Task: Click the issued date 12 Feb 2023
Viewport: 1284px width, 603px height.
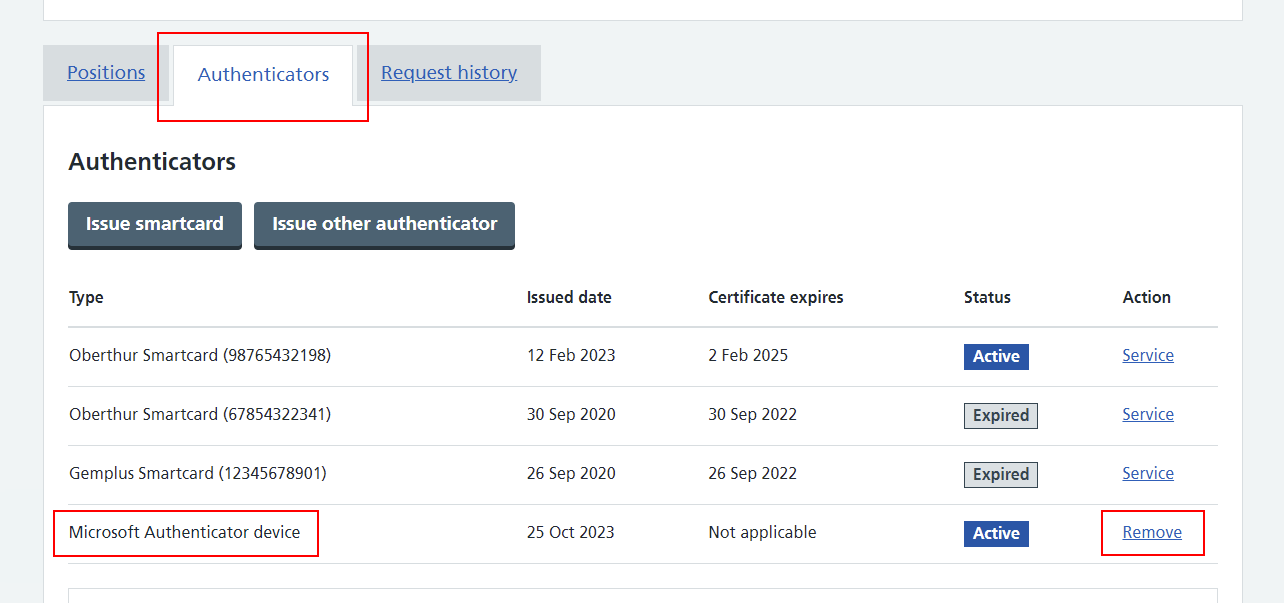Action: pyautogui.click(x=571, y=356)
